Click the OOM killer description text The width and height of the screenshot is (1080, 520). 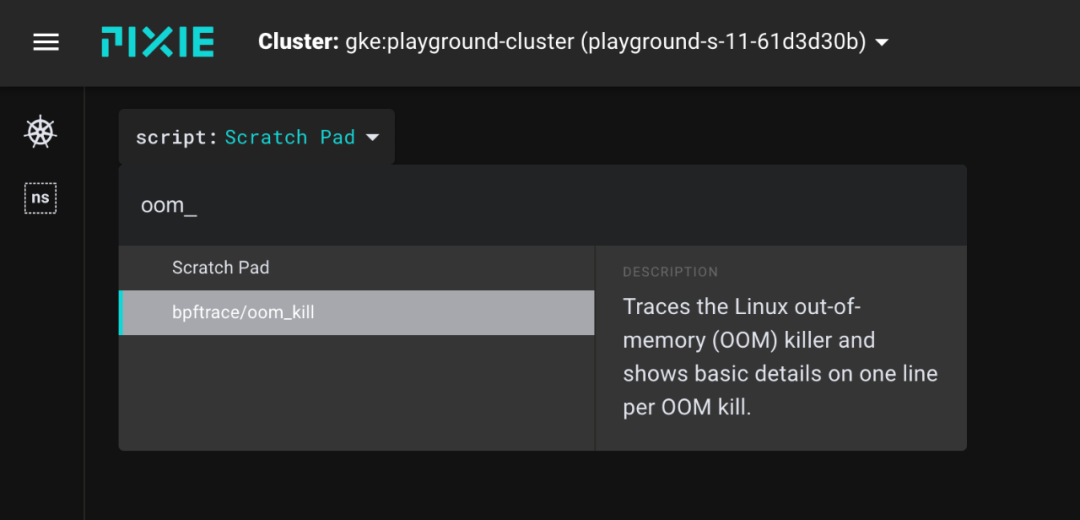(x=780, y=357)
